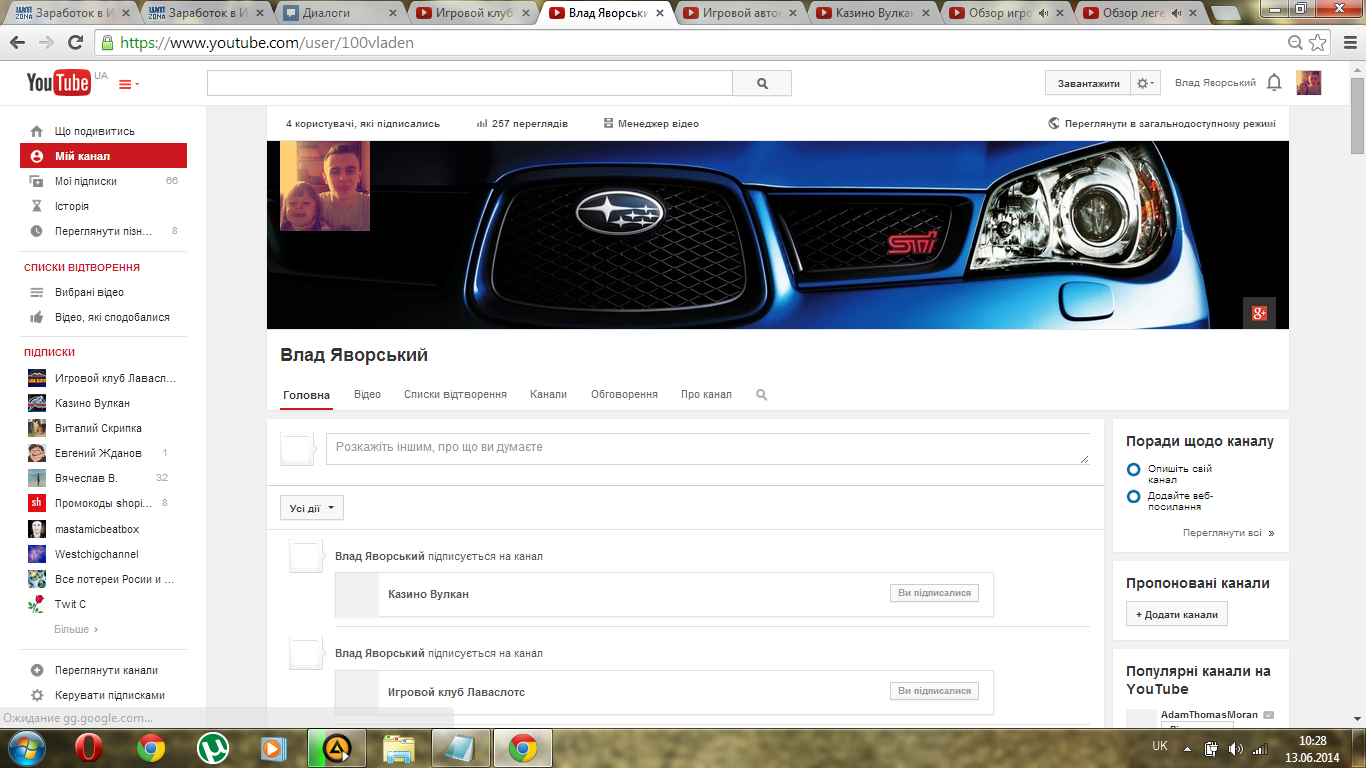
Task: Open the 257 переглядів analytics link
Action: pyautogui.click(x=522, y=124)
